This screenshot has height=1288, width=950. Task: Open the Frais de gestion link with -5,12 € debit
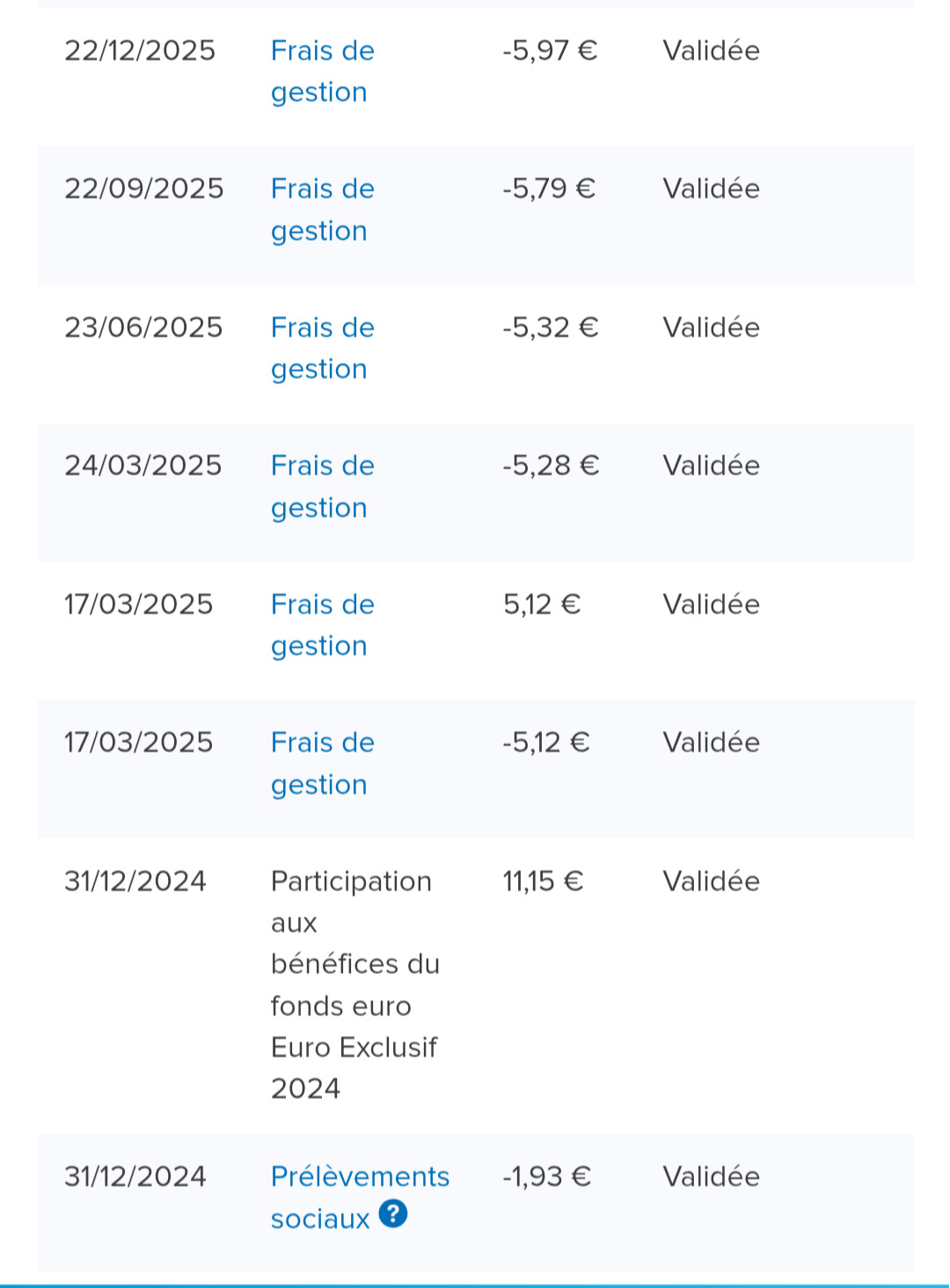[x=322, y=763]
